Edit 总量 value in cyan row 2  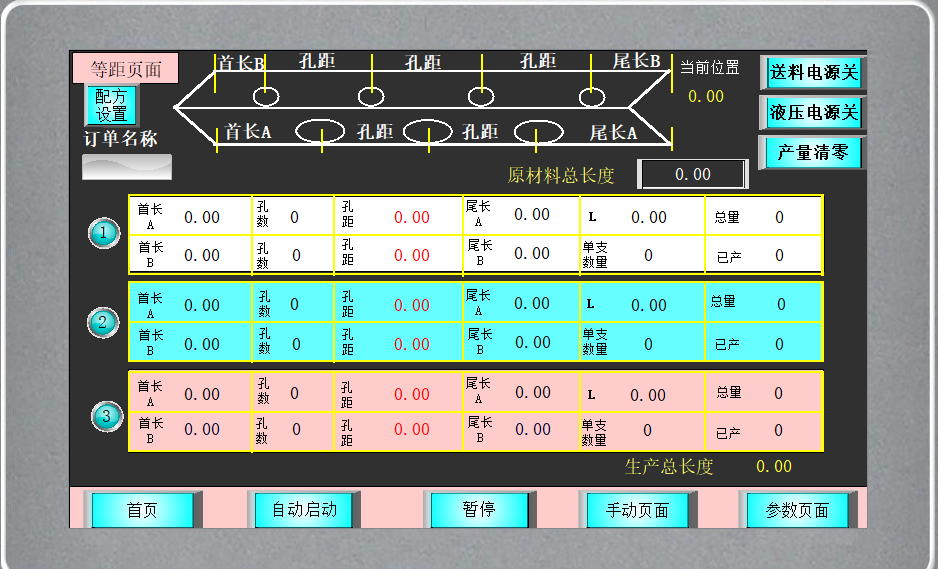click(781, 304)
